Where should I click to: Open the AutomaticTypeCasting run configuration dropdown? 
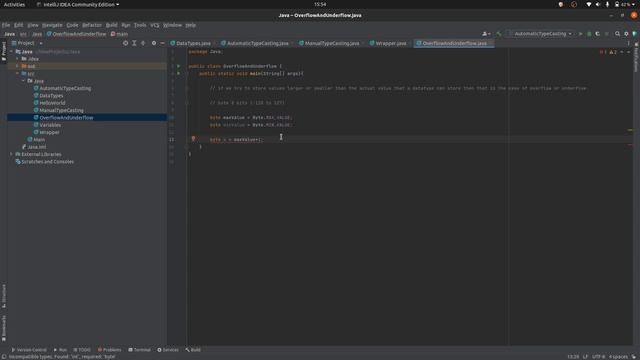(x=540, y=34)
